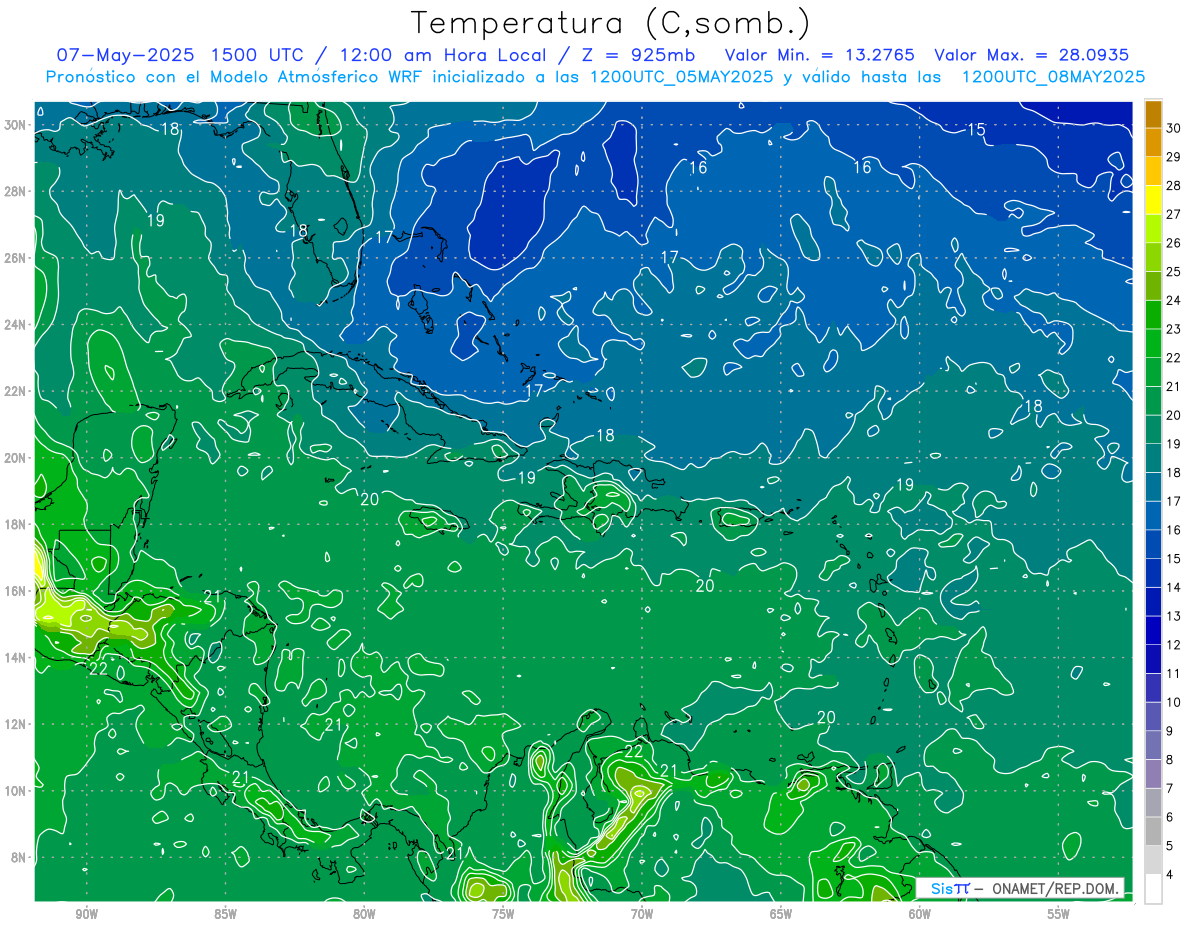Click the color scale value '27'

pyautogui.click(x=1174, y=214)
